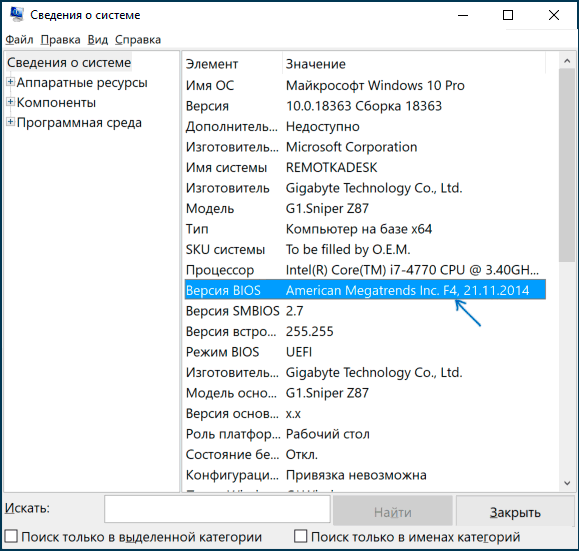Open the Вид menu
The image size is (579, 551).
pyautogui.click(x=98, y=40)
